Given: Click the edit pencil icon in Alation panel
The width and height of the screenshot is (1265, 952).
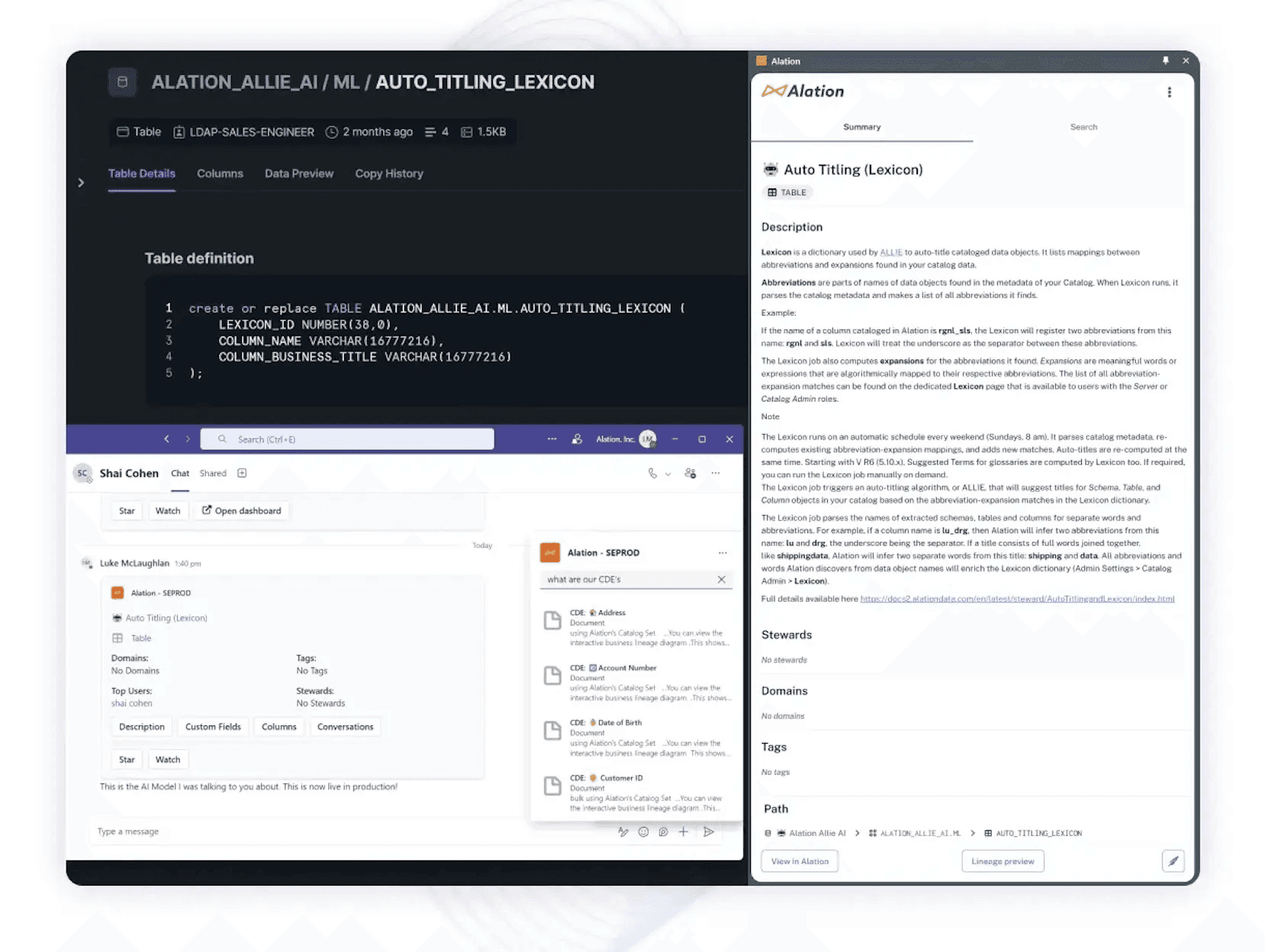Looking at the screenshot, I should [x=1173, y=862].
